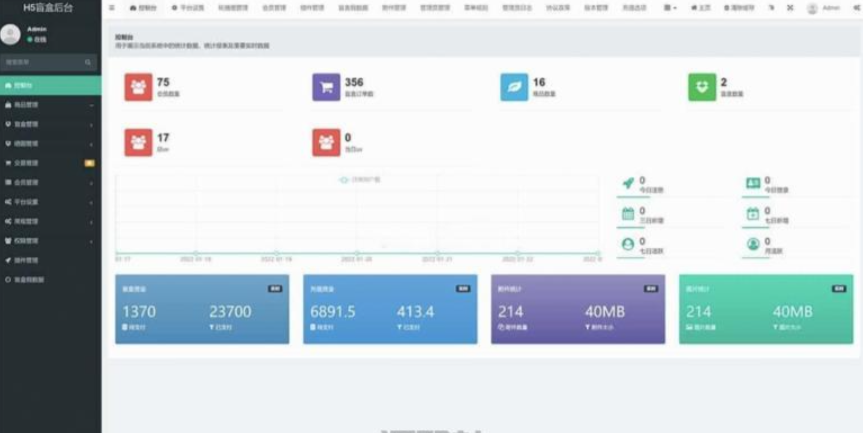Open the sidebar 权限管理 group icon item
Image resolution: width=863 pixels, height=433 pixels.
(51, 240)
